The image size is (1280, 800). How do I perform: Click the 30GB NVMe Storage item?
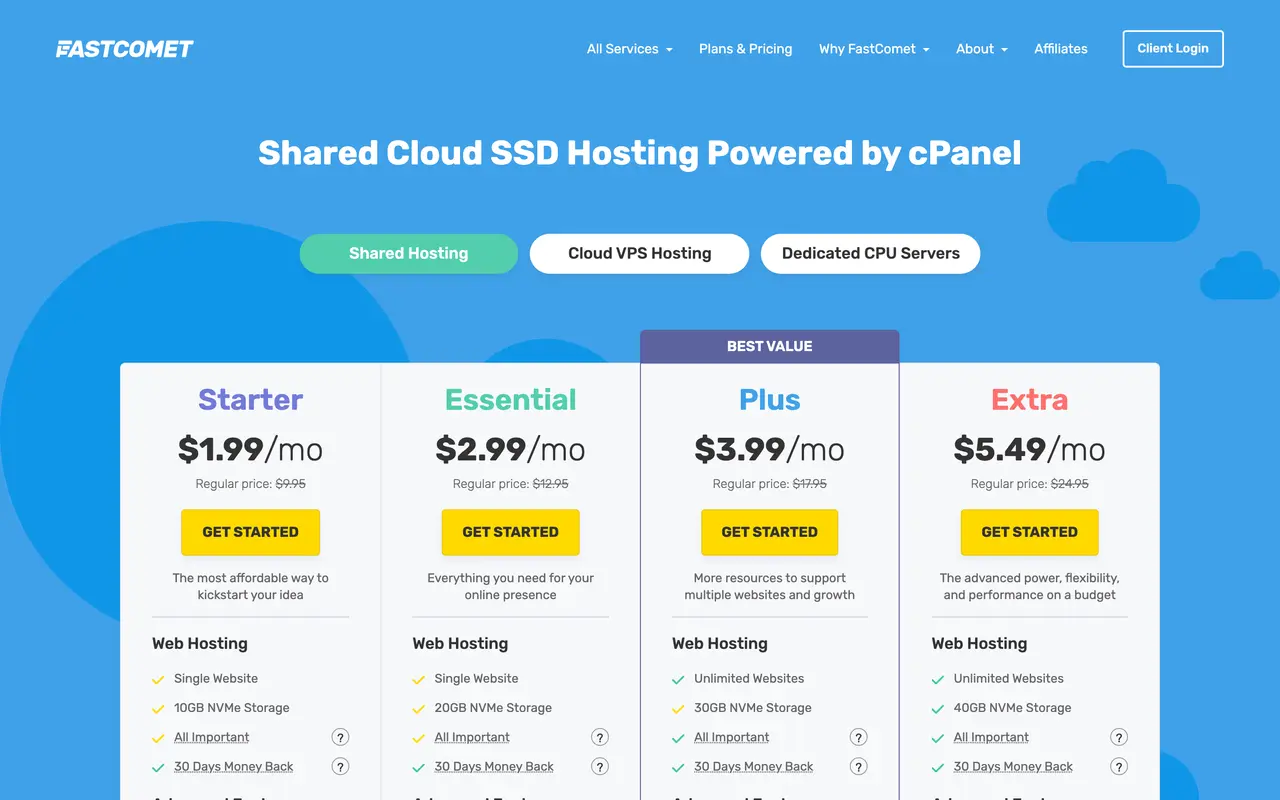[x=752, y=708]
